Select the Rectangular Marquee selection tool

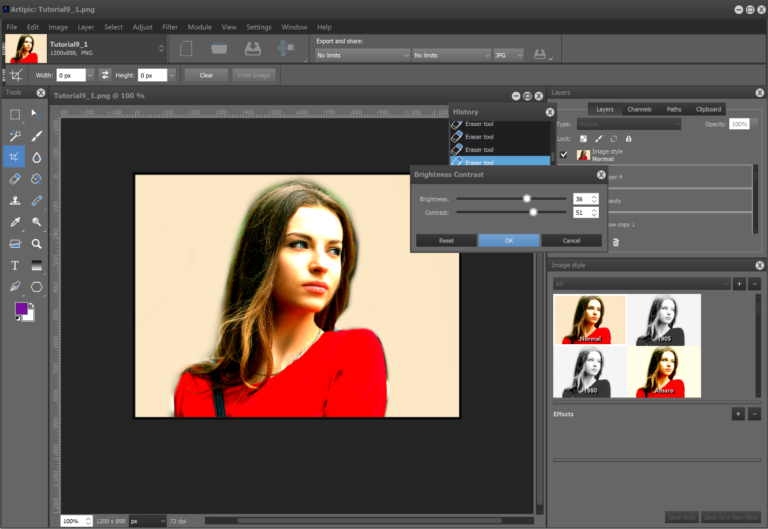pos(14,114)
